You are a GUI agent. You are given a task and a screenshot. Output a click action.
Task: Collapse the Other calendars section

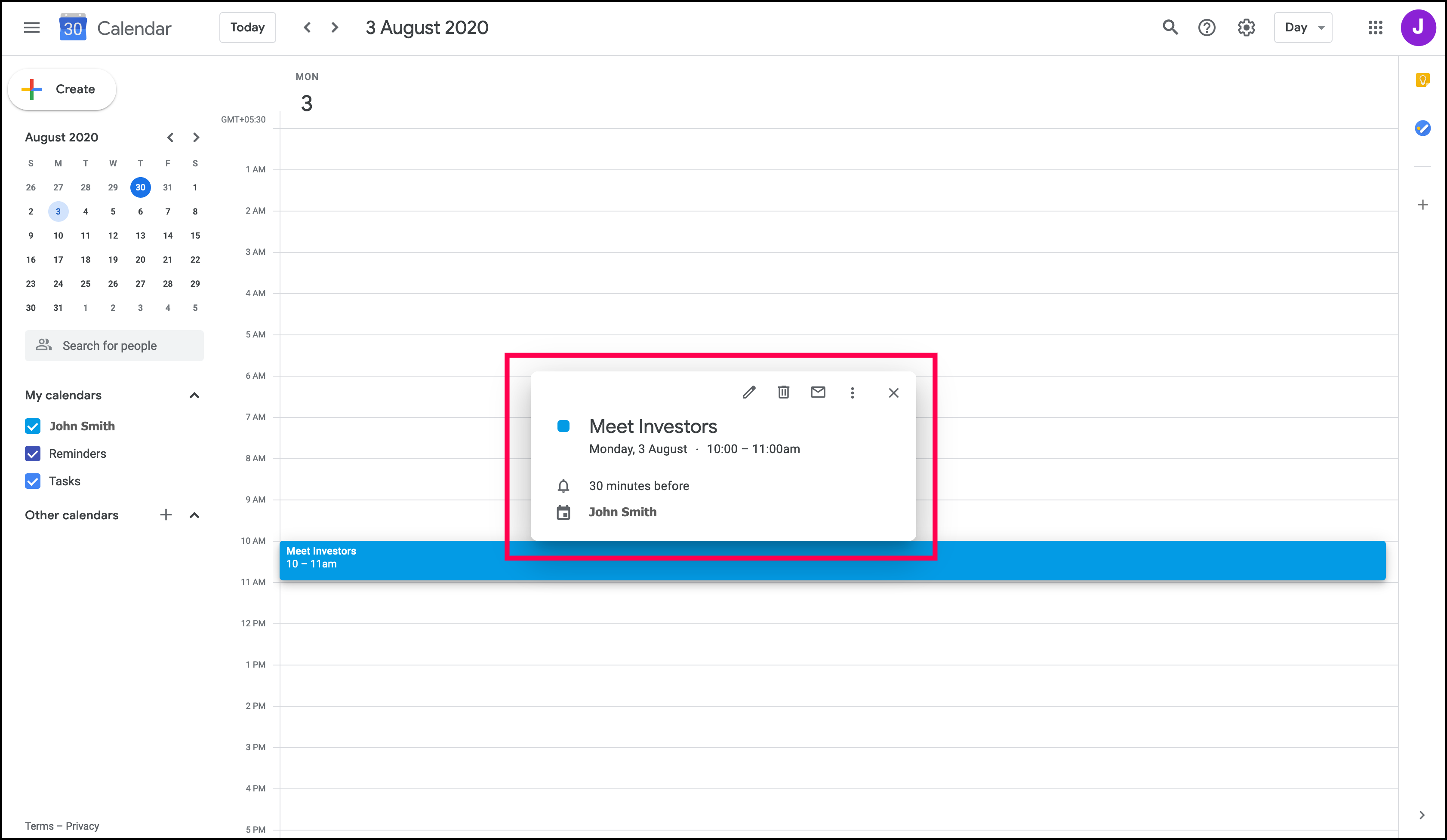[194, 515]
